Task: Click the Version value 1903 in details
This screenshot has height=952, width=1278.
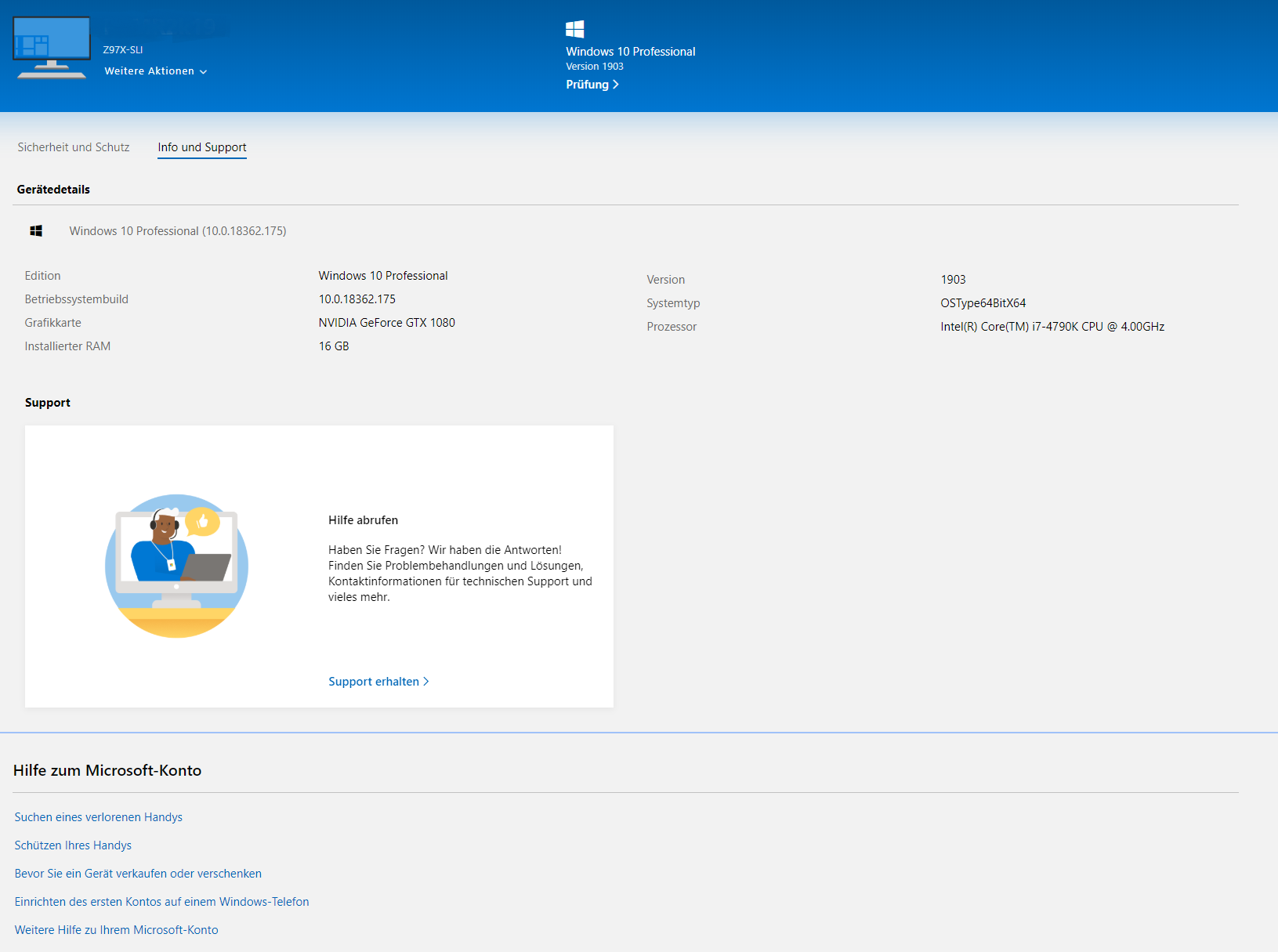Action: 954,280
